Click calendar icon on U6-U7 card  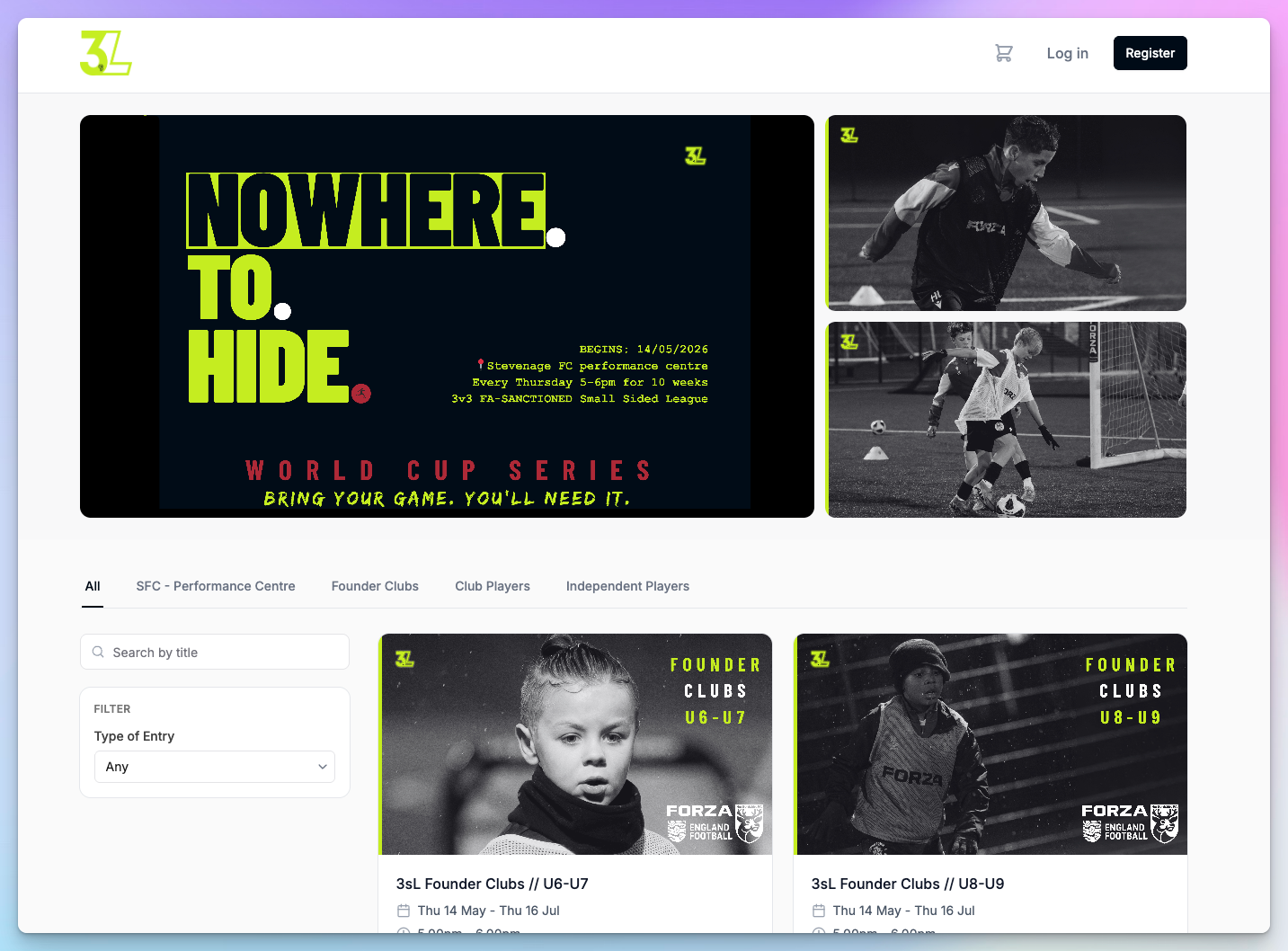[404, 911]
